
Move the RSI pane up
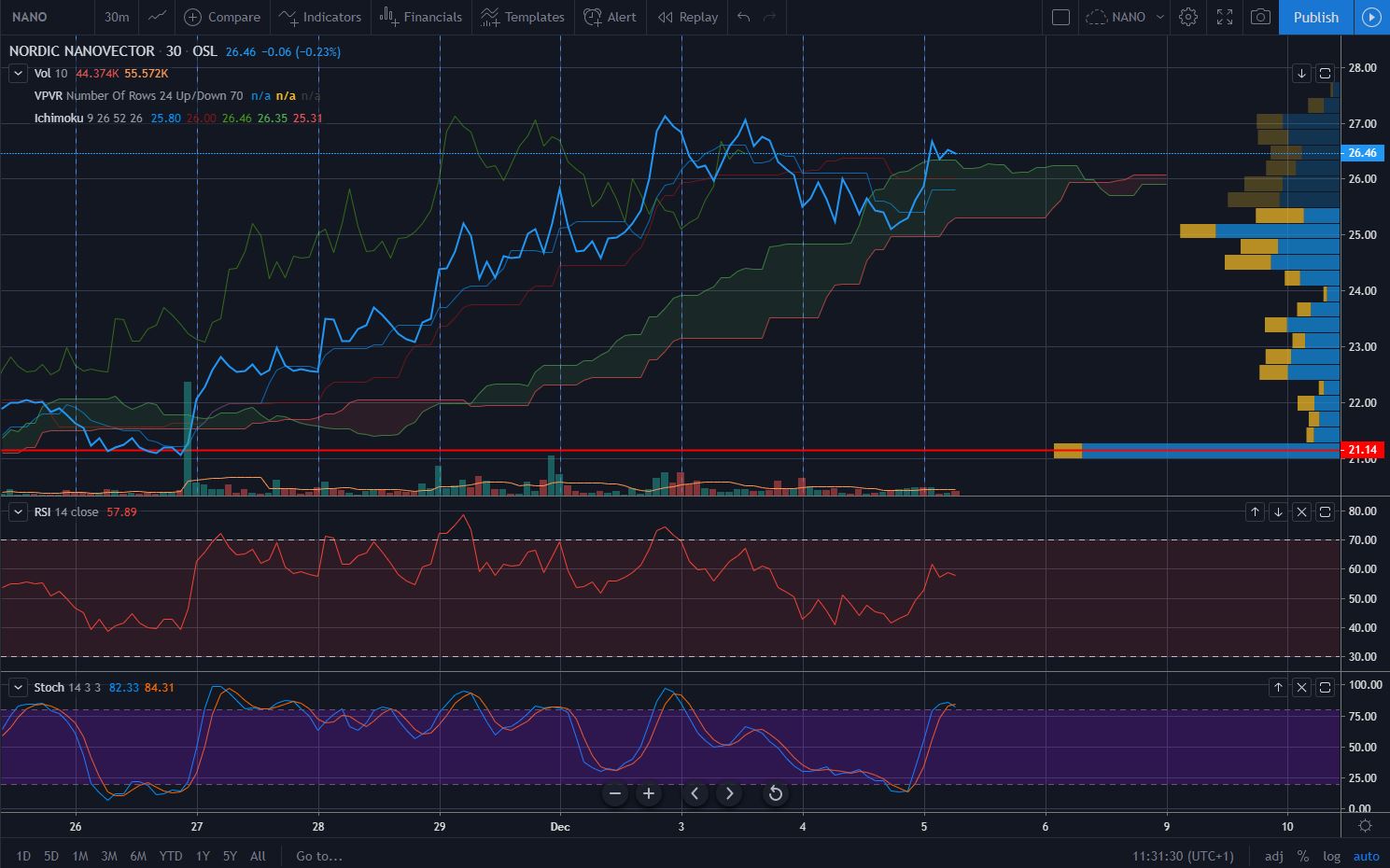1255,511
